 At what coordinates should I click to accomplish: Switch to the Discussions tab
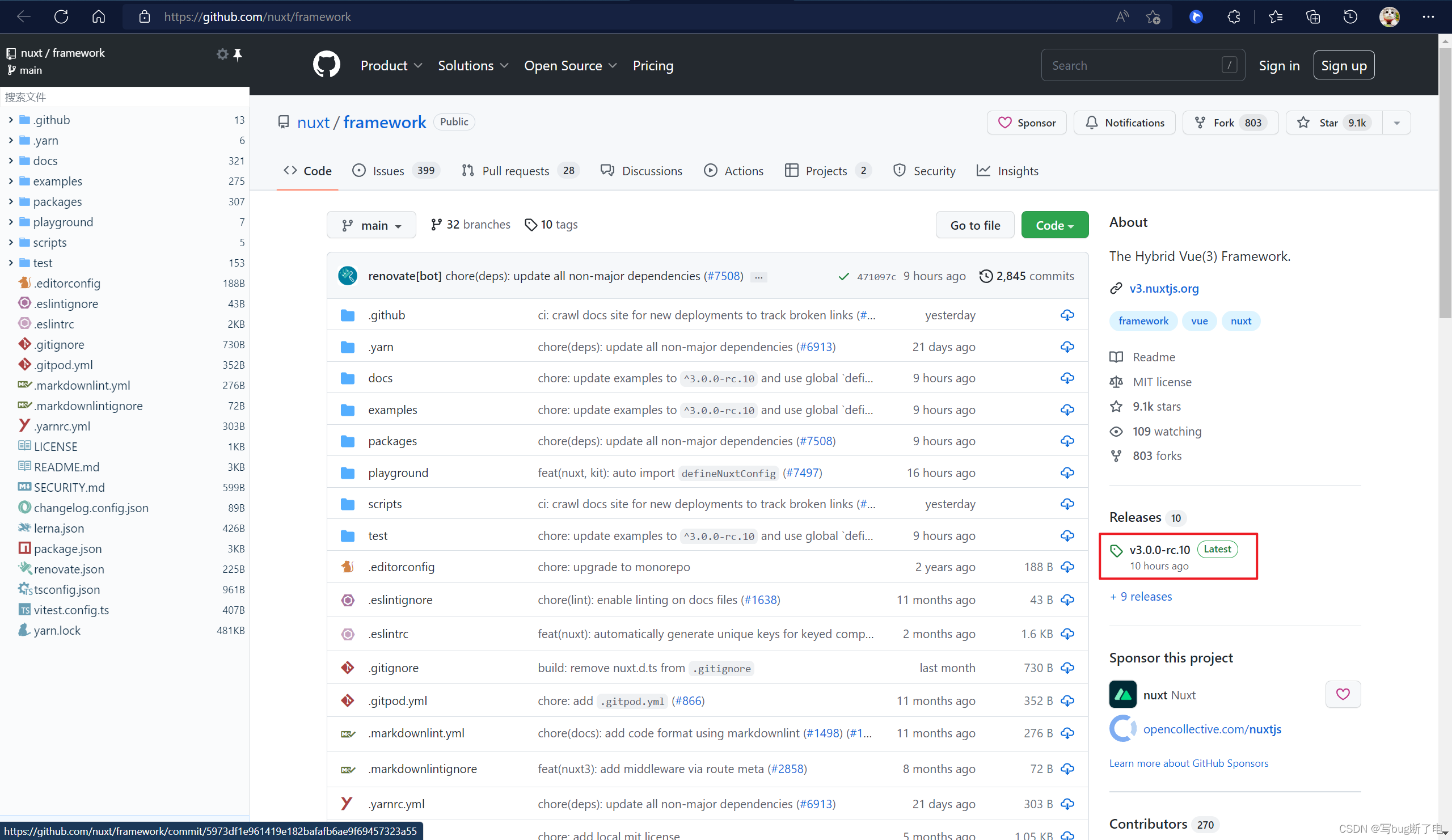point(641,171)
